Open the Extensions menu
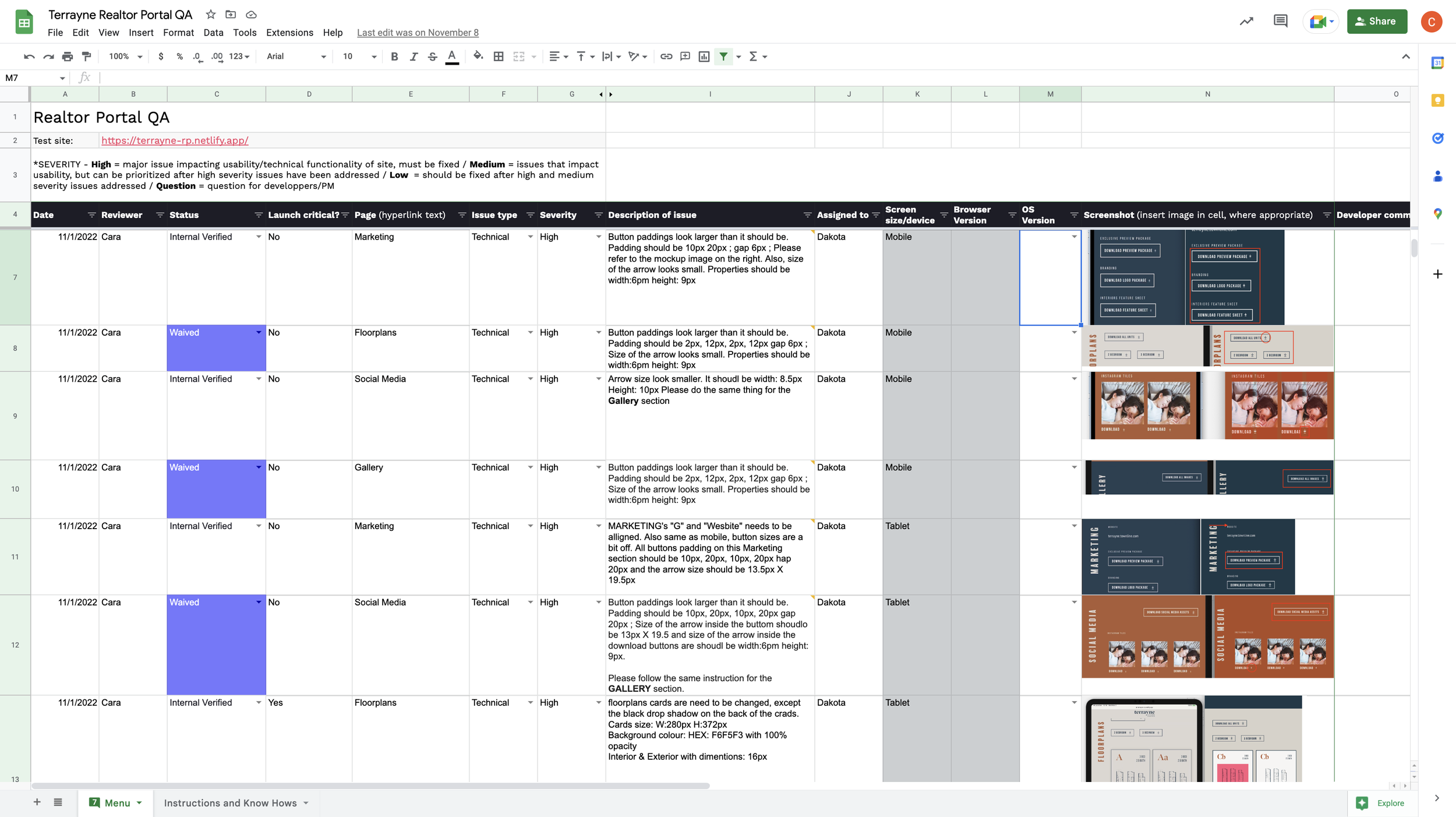 pyautogui.click(x=289, y=33)
